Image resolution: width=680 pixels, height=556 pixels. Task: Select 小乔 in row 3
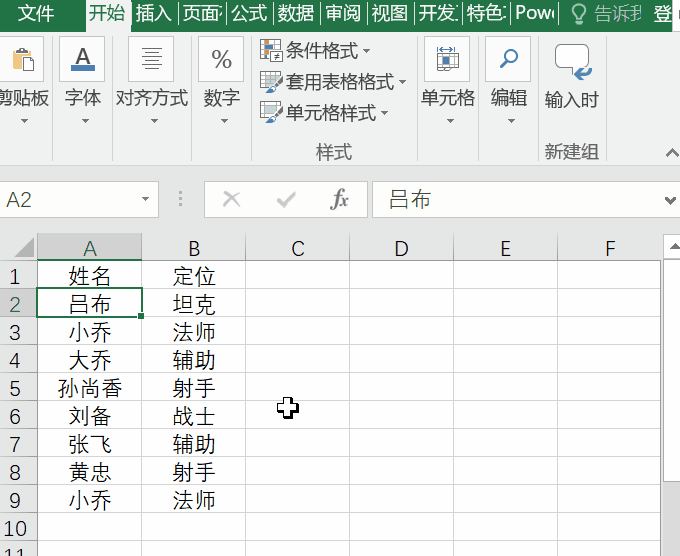(x=89, y=333)
